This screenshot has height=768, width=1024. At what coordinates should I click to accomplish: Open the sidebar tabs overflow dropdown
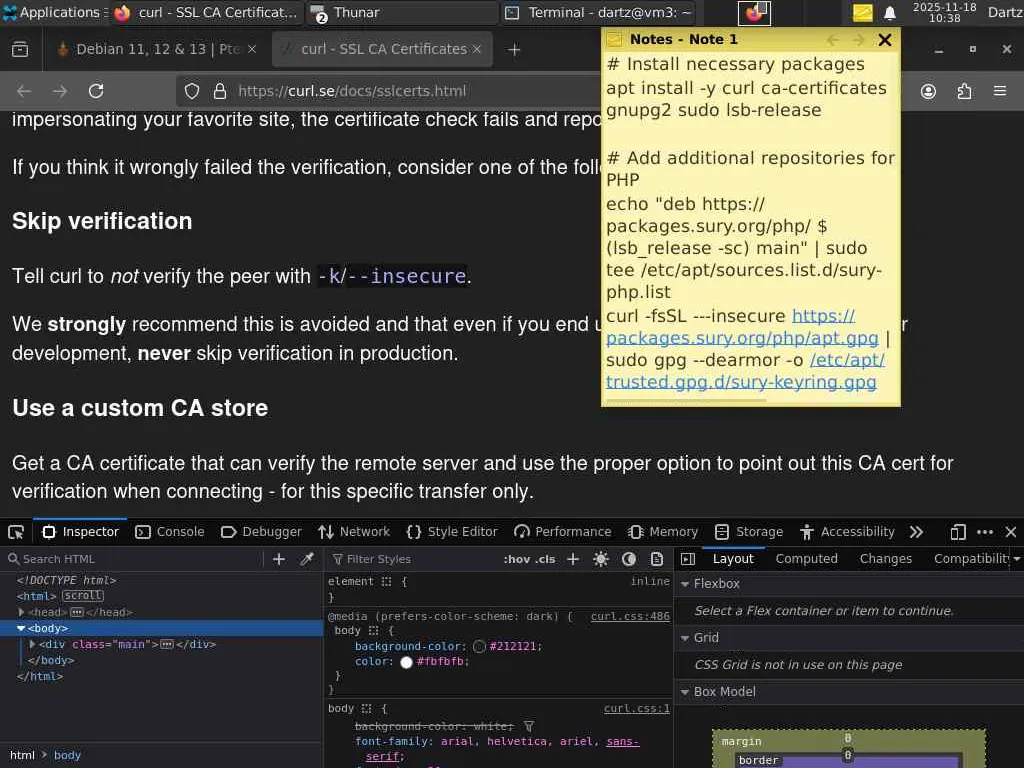tap(1016, 559)
